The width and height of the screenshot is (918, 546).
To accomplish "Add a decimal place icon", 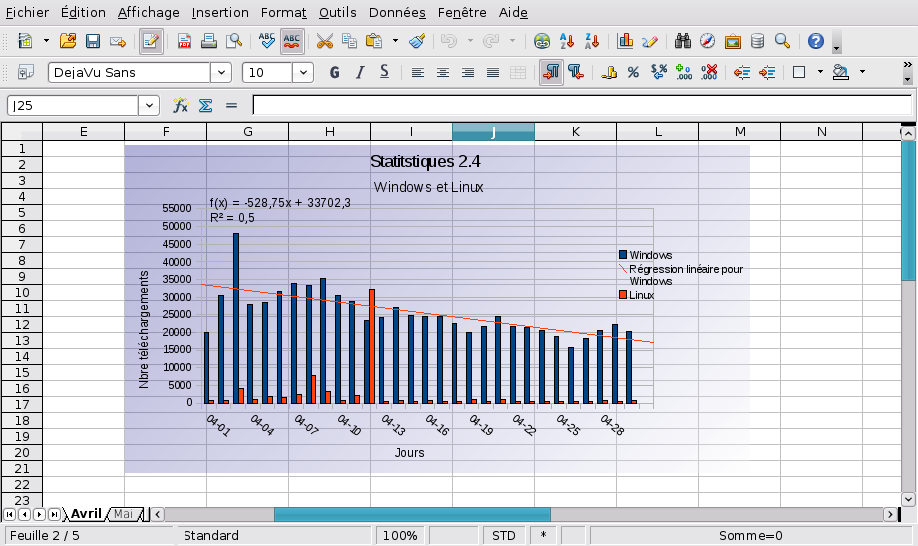I will pos(683,72).
